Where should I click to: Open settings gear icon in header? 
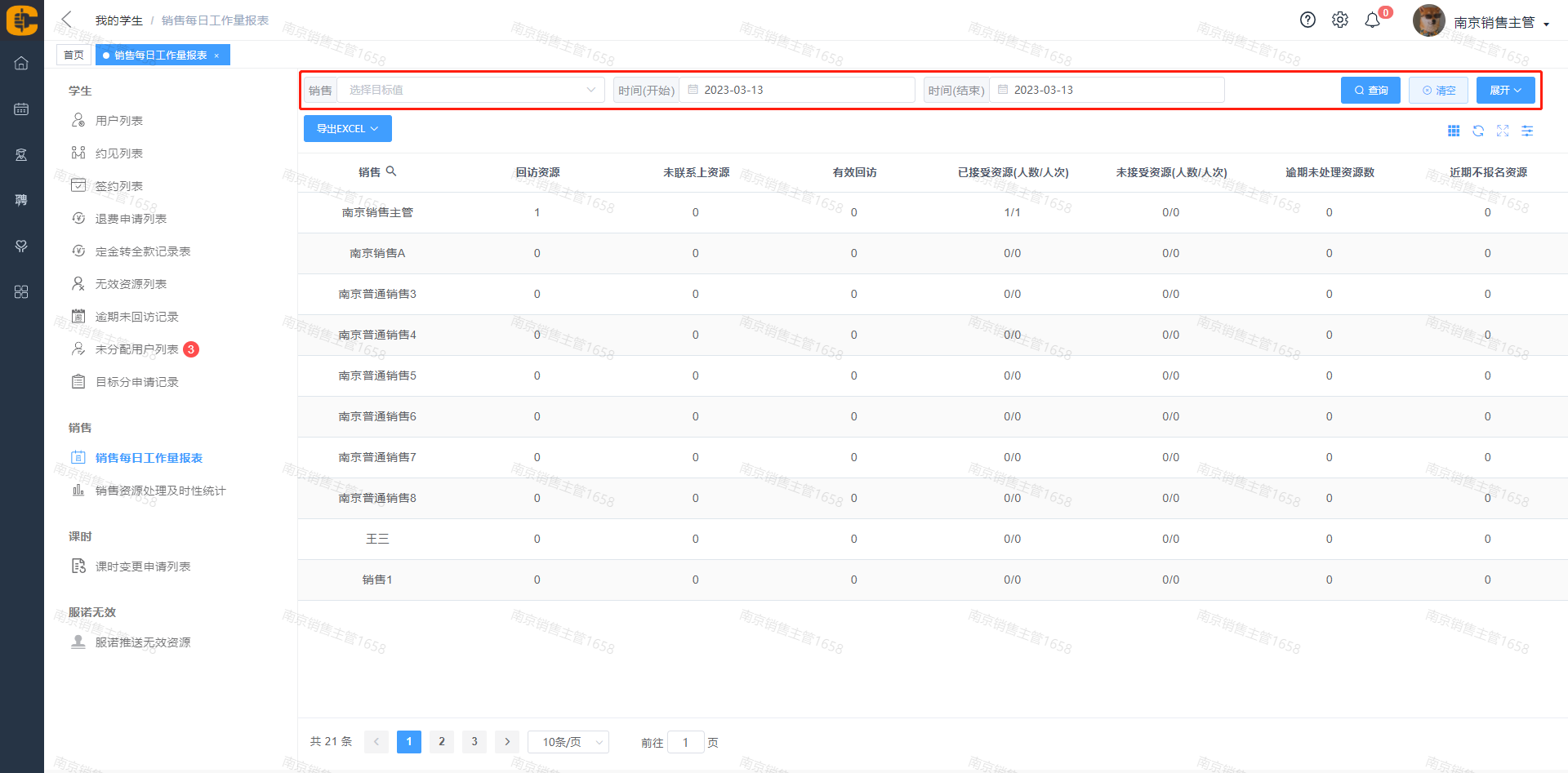click(1340, 20)
